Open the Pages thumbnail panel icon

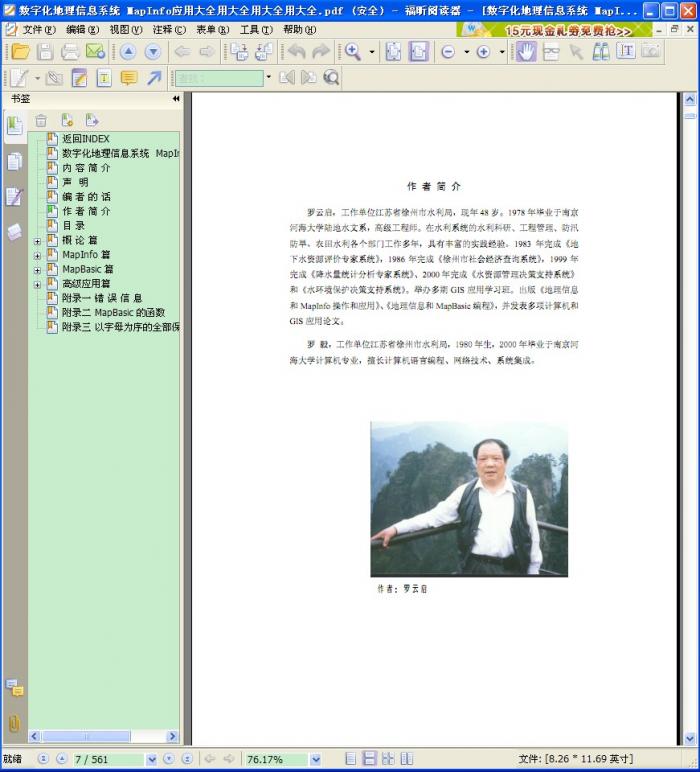[x=14, y=161]
